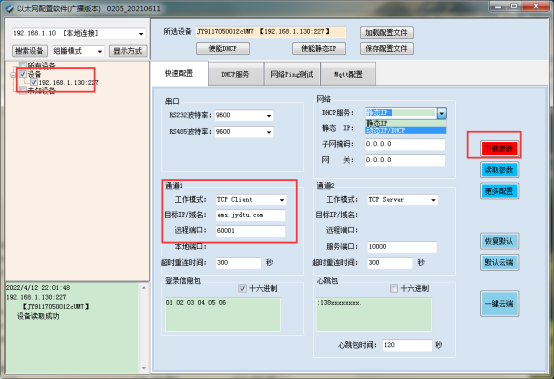Toggle the 所有设备 checkbox in the tree
Screen dimensions: 554x379
pos(23,65)
